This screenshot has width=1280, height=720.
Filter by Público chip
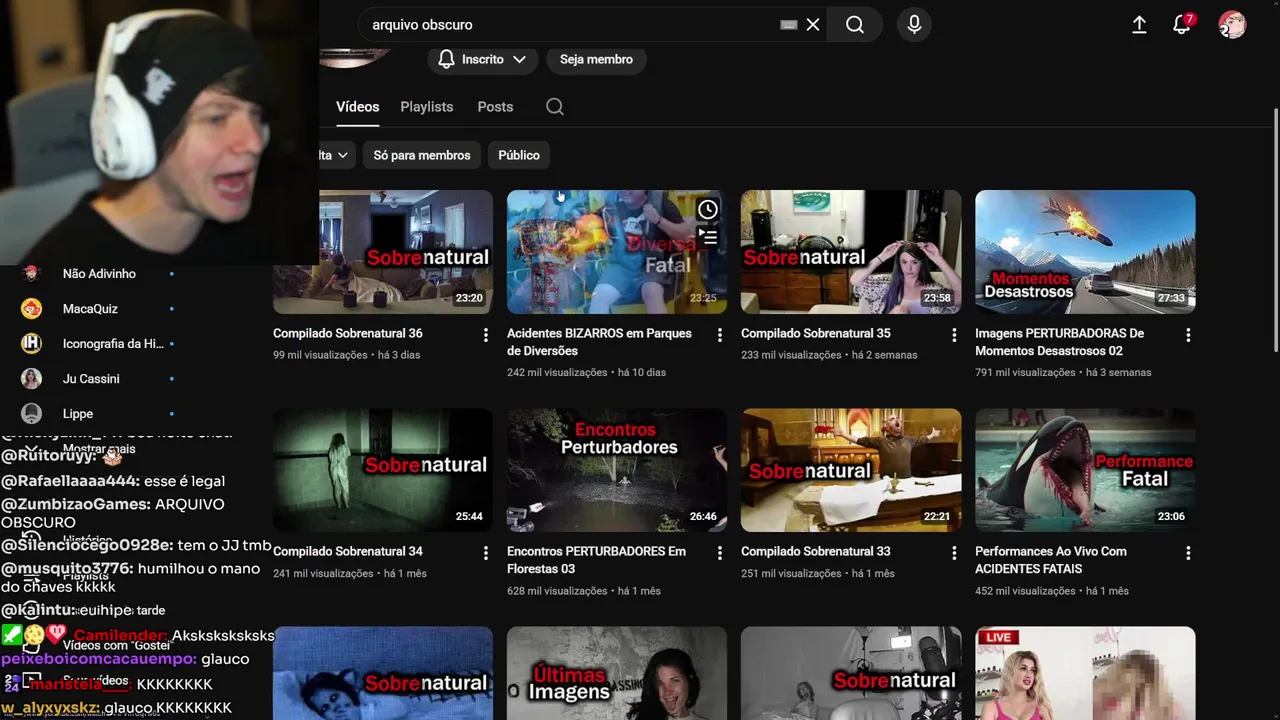(519, 155)
